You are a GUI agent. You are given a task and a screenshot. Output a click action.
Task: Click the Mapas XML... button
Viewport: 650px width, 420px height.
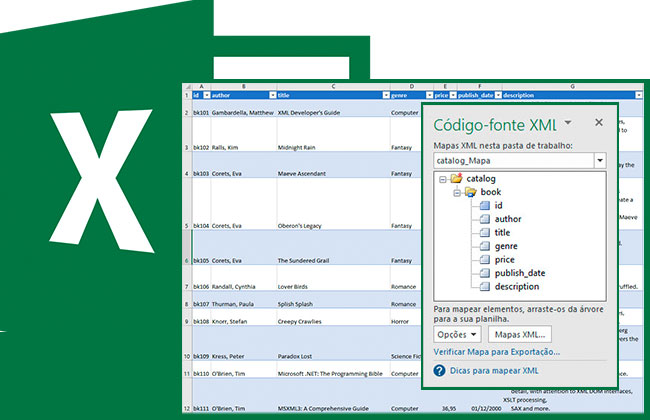coord(520,335)
